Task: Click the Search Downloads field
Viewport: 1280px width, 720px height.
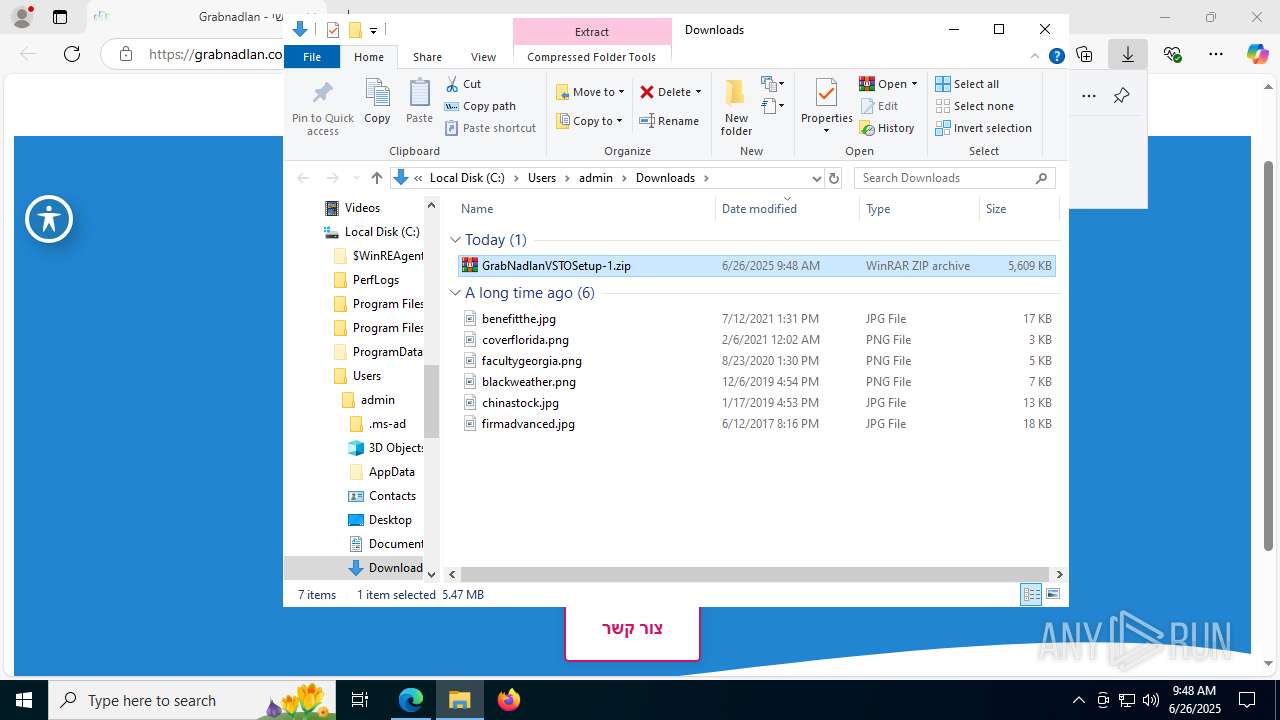Action: [954, 178]
